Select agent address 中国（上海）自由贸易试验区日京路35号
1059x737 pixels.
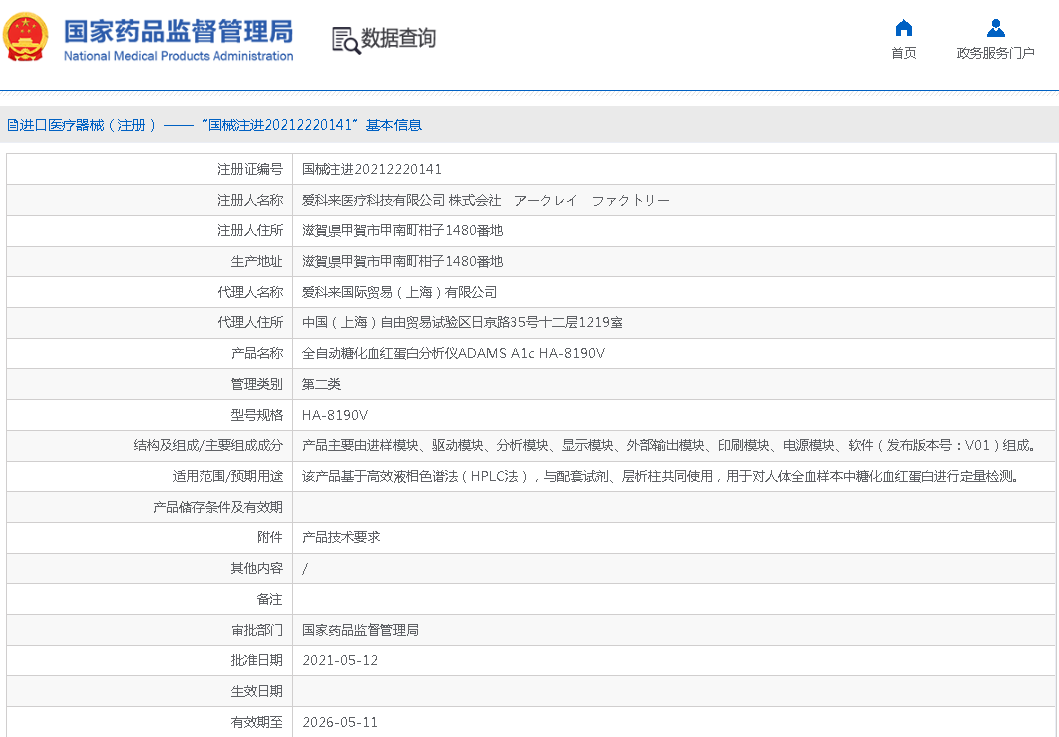coord(421,322)
